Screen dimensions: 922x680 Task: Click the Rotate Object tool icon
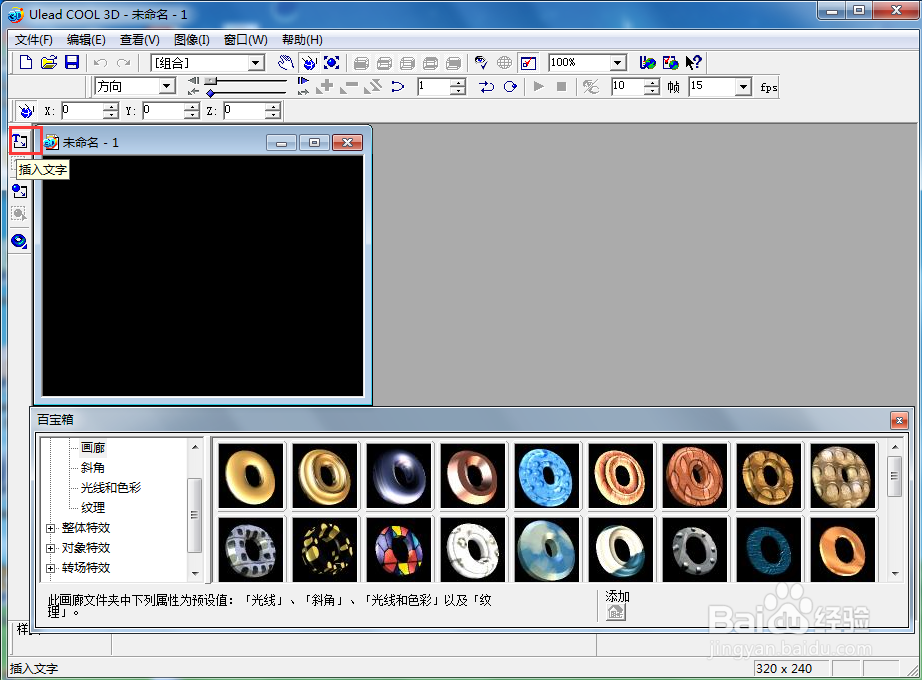[x=309, y=62]
